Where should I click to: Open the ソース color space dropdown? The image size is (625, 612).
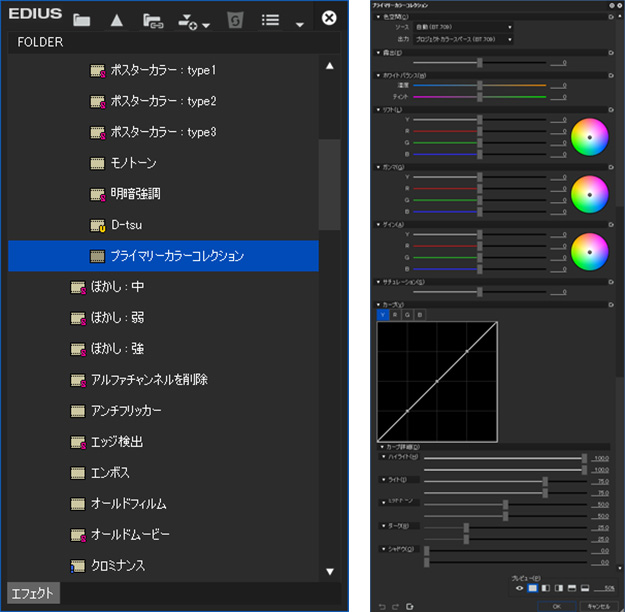[463, 28]
